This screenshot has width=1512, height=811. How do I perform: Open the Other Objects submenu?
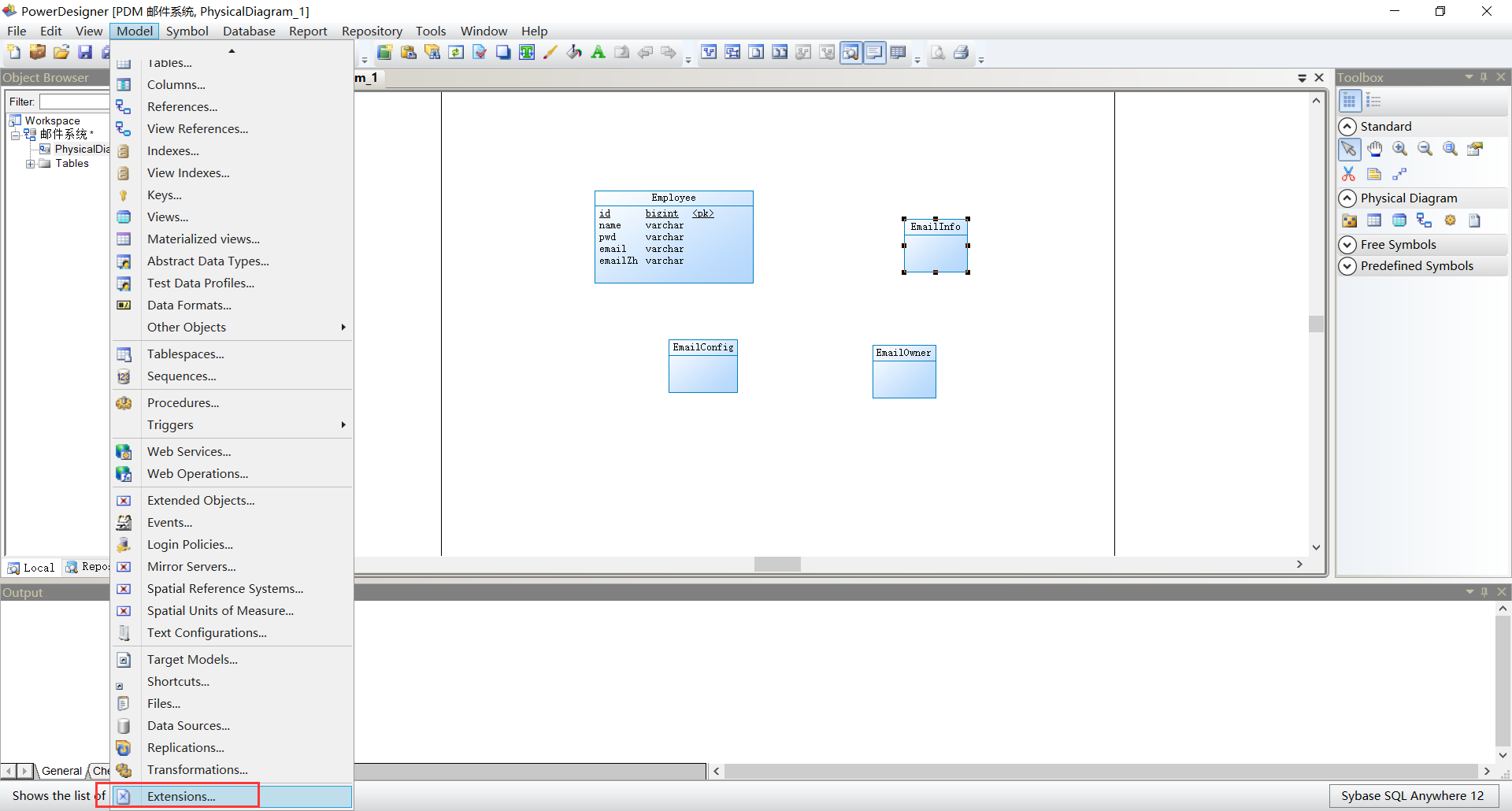pos(232,328)
